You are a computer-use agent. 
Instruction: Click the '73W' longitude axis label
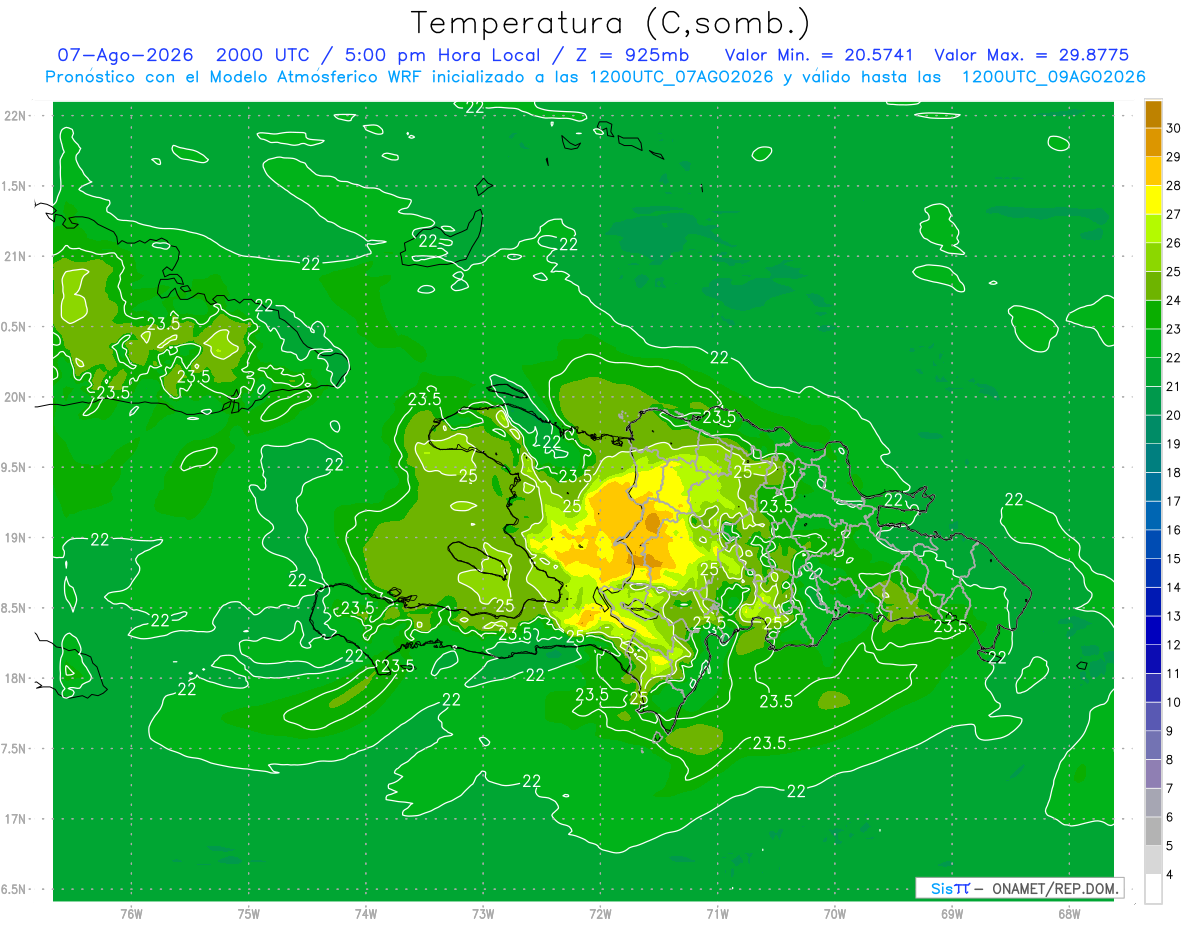(483, 914)
